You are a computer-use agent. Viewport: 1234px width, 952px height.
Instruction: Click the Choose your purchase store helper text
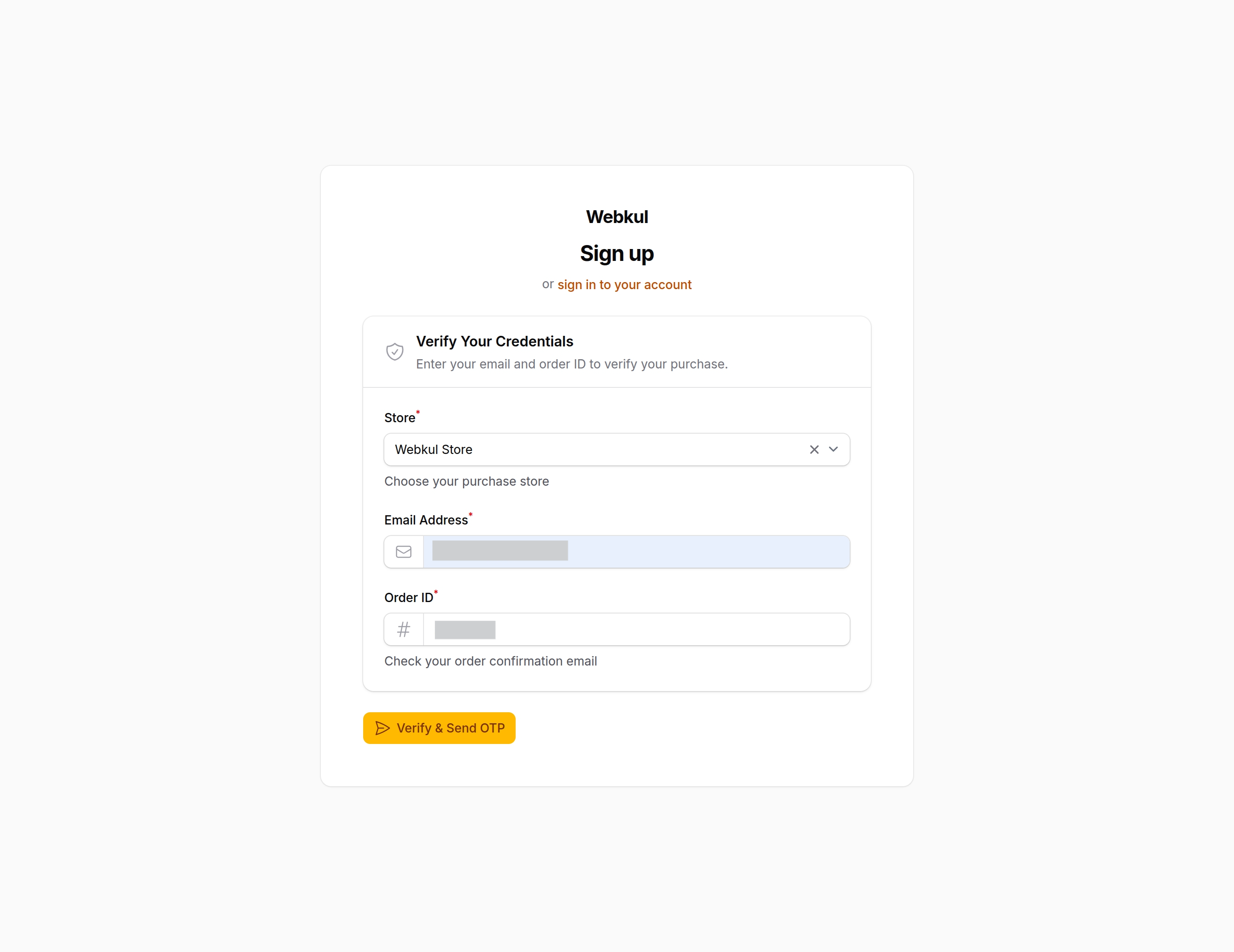click(466, 481)
